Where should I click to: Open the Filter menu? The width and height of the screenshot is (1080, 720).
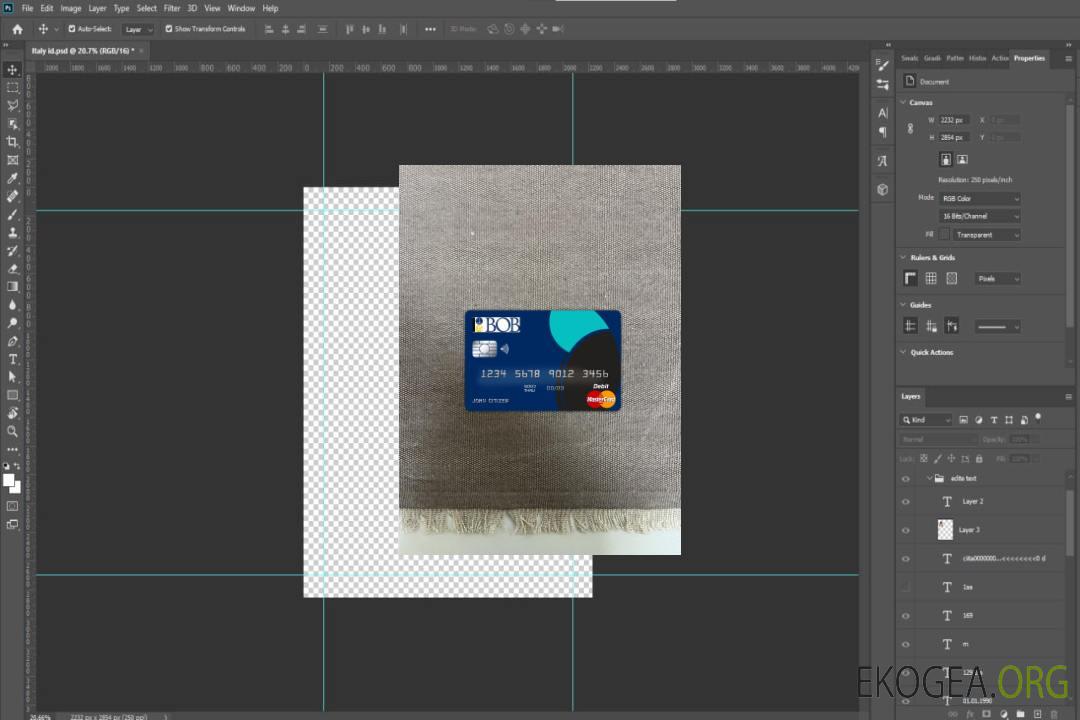pyautogui.click(x=172, y=8)
